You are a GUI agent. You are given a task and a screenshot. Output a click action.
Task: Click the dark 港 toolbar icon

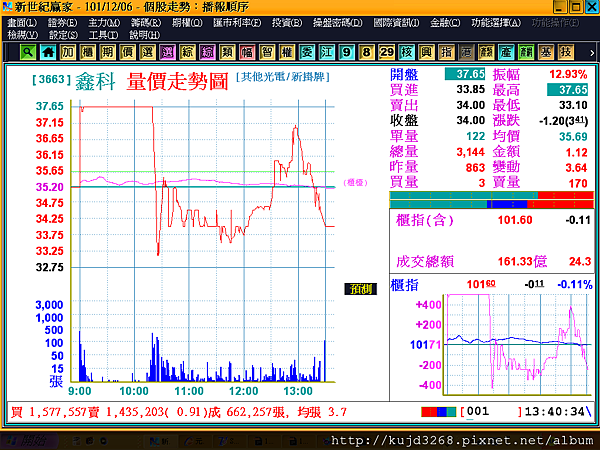[x=466, y=52]
